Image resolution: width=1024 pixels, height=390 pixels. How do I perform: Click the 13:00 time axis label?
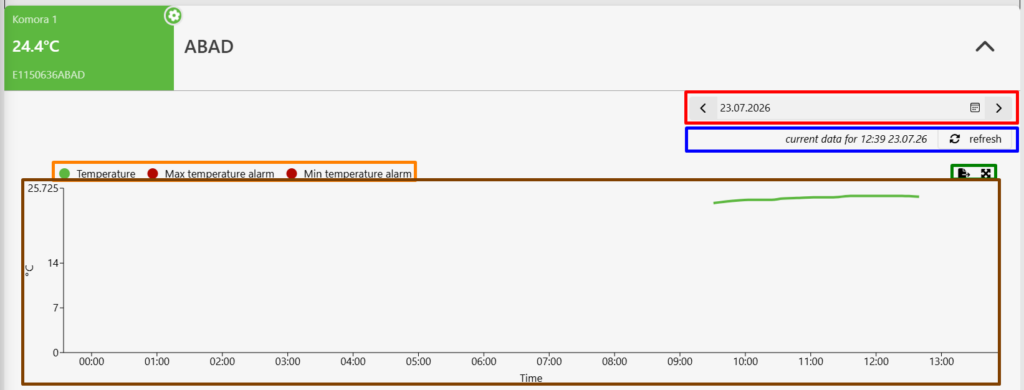click(941, 361)
